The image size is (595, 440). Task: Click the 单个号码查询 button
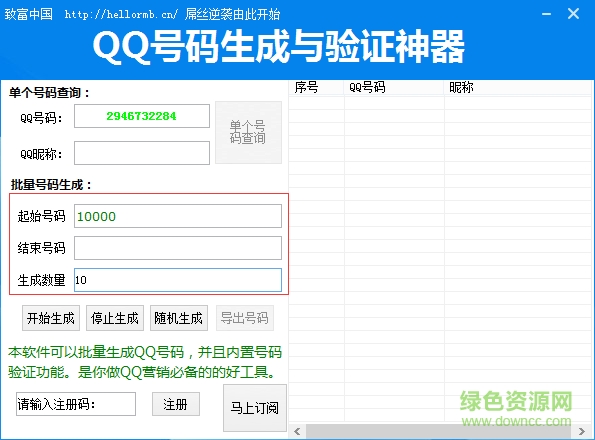pos(249,132)
